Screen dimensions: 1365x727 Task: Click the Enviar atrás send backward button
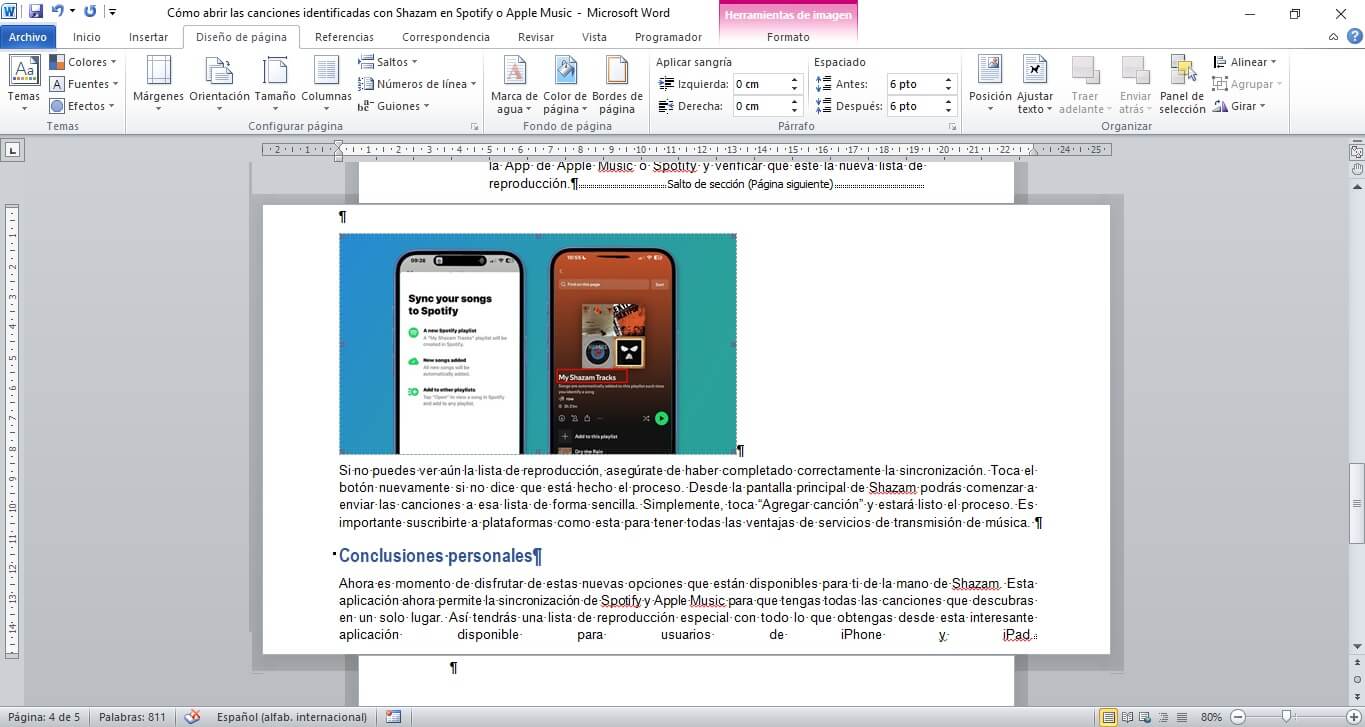[1135, 84]
